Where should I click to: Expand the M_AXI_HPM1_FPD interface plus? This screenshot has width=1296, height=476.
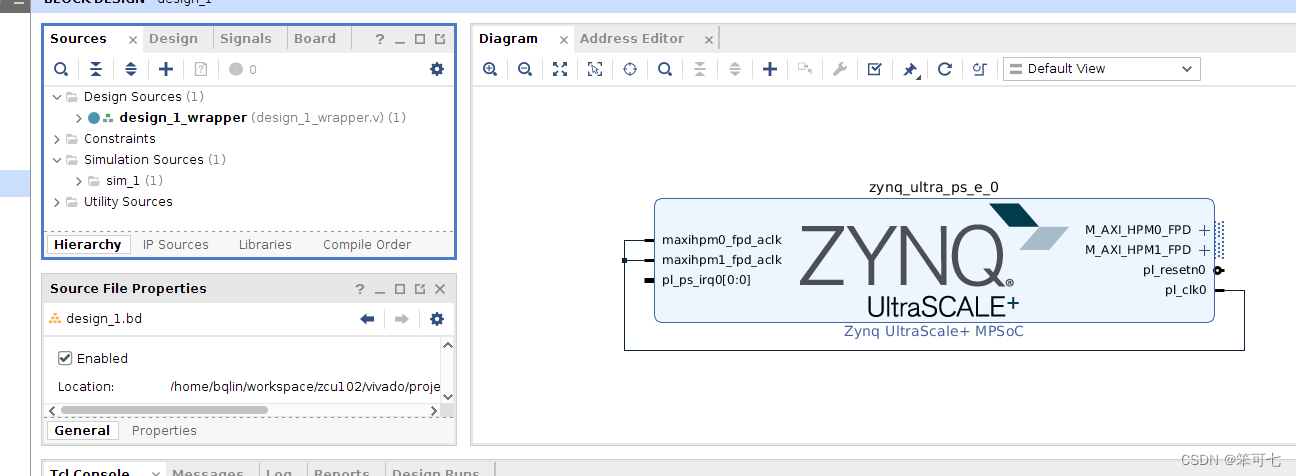[1204, 250]
